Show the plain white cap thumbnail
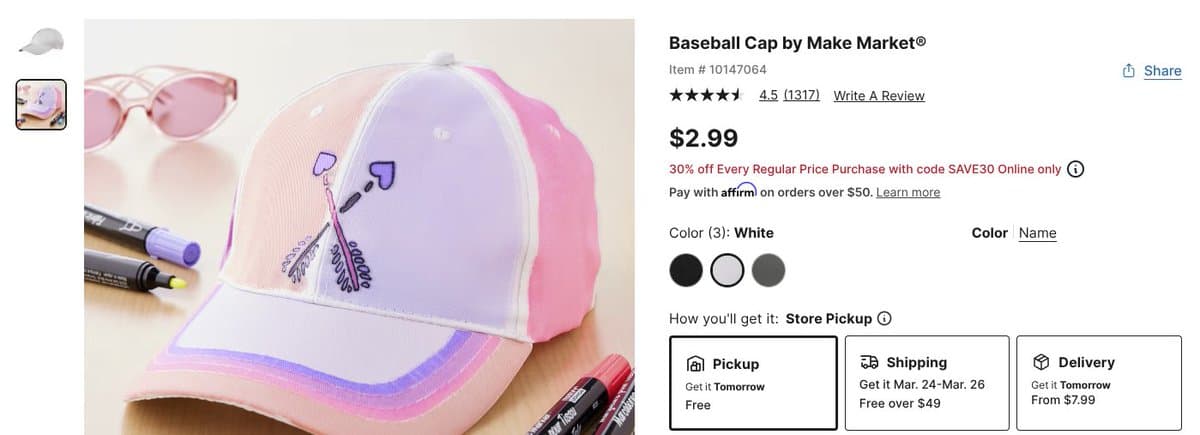1200x435 pixels. pos(41,42)
